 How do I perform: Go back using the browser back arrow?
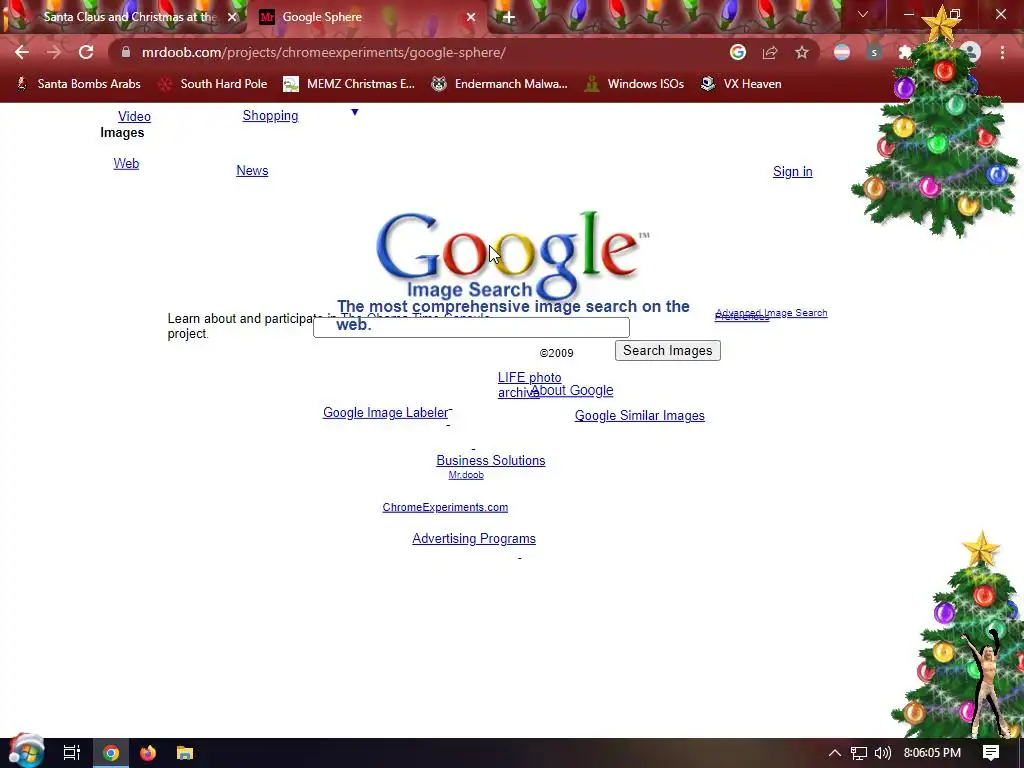click(22, 52)
